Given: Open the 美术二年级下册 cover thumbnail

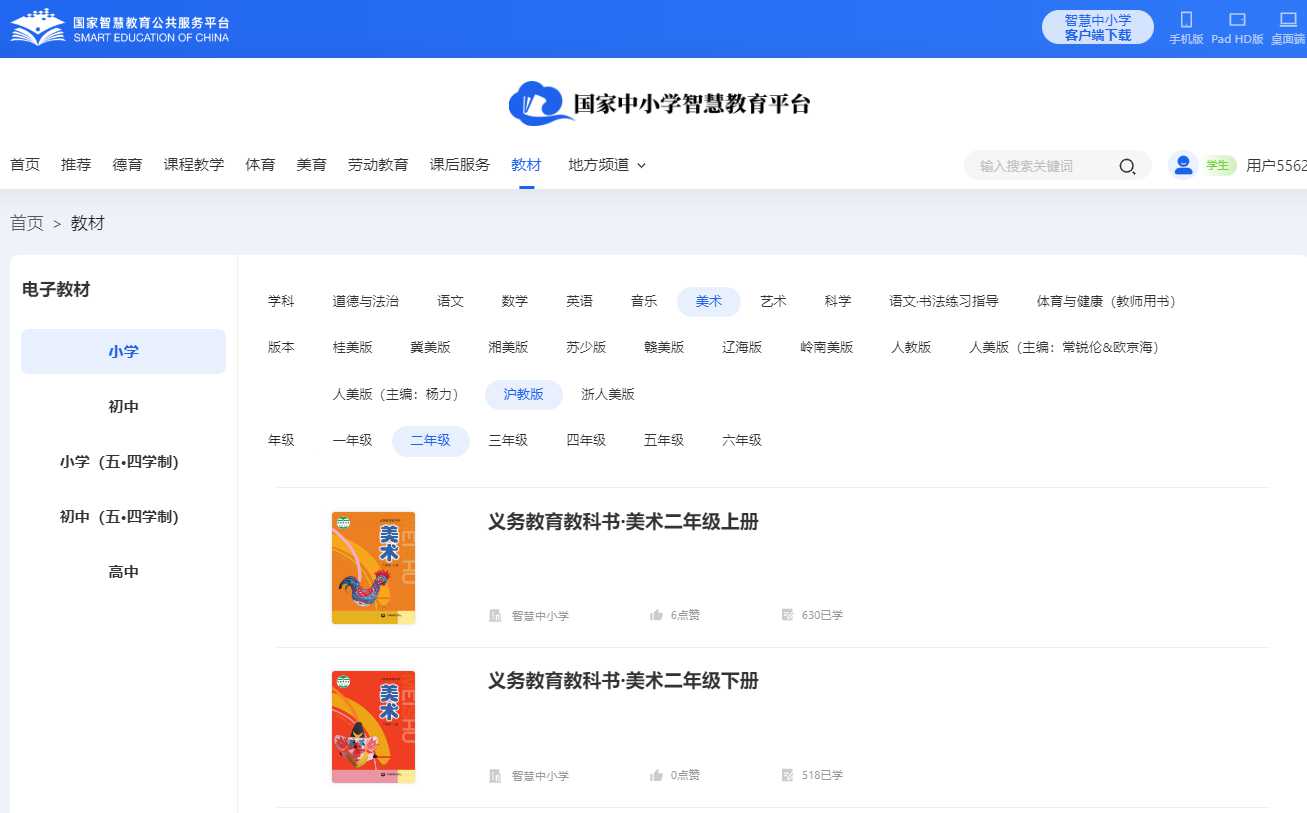Looking at the screenshot, I should (374, 727).
